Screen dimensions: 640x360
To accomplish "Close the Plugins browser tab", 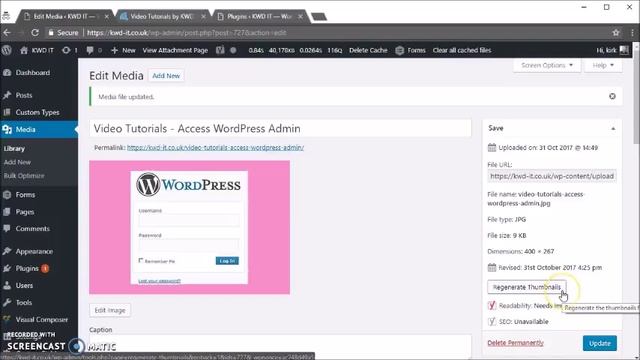I will pos(300,16).
